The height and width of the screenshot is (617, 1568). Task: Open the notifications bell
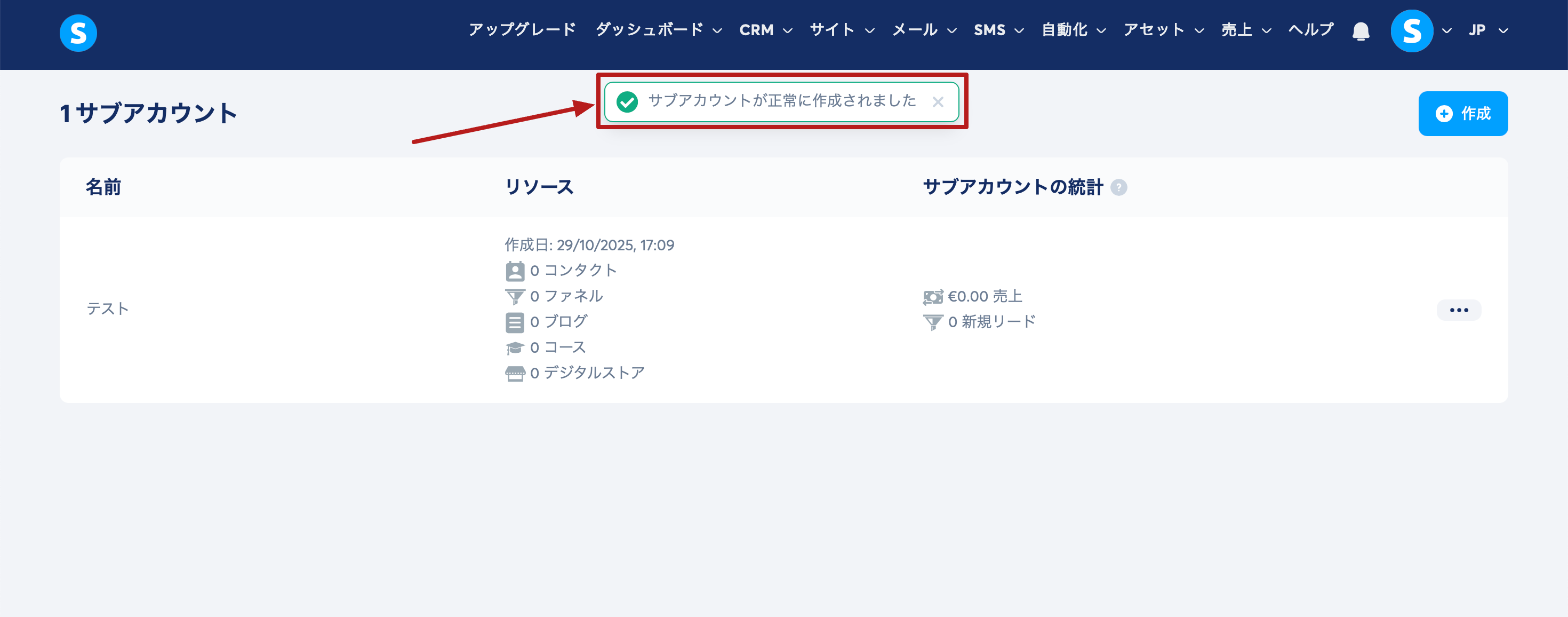click(1361, 31)
